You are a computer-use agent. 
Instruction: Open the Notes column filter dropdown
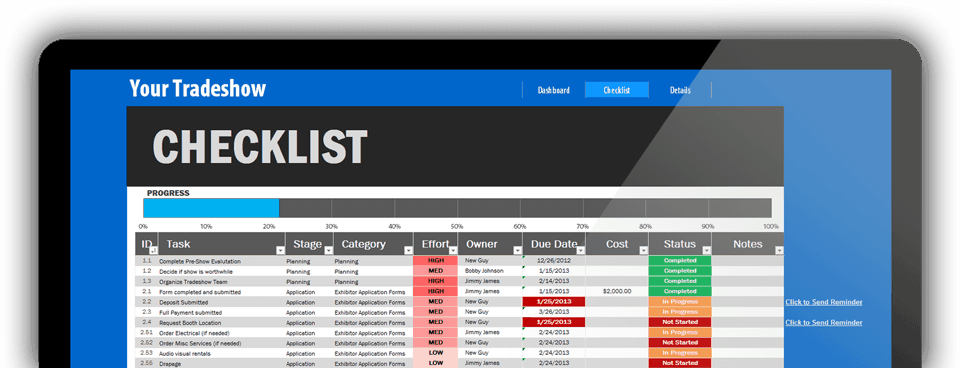(779, 250)
